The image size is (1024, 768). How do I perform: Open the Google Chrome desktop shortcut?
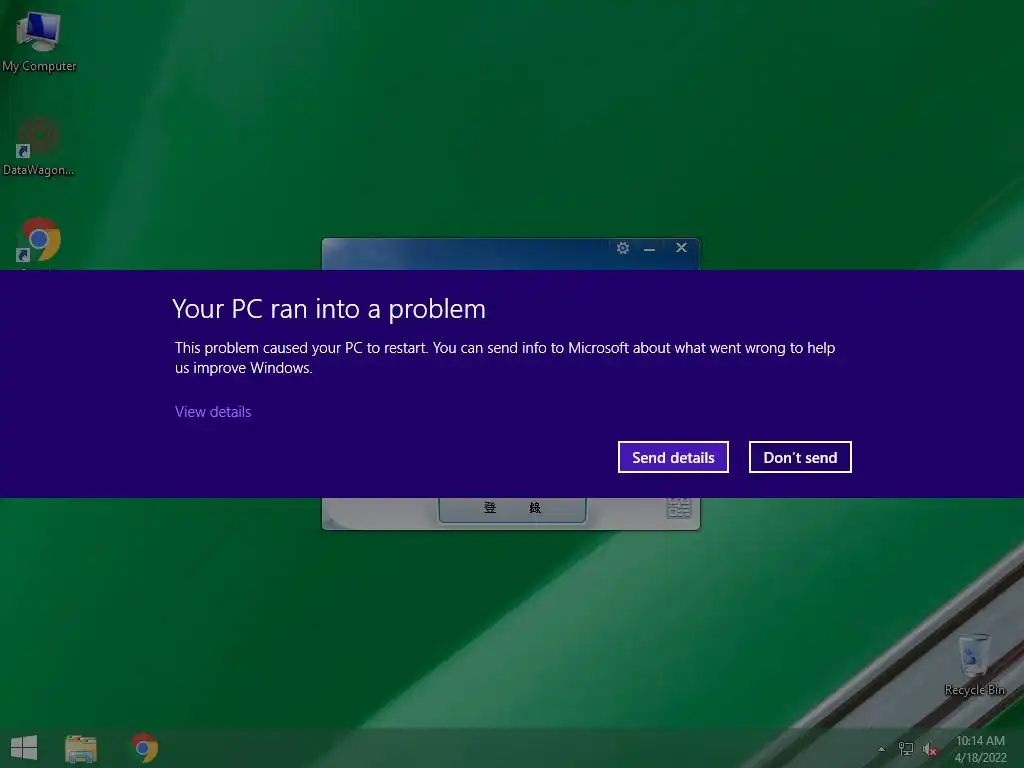(39, 242)
